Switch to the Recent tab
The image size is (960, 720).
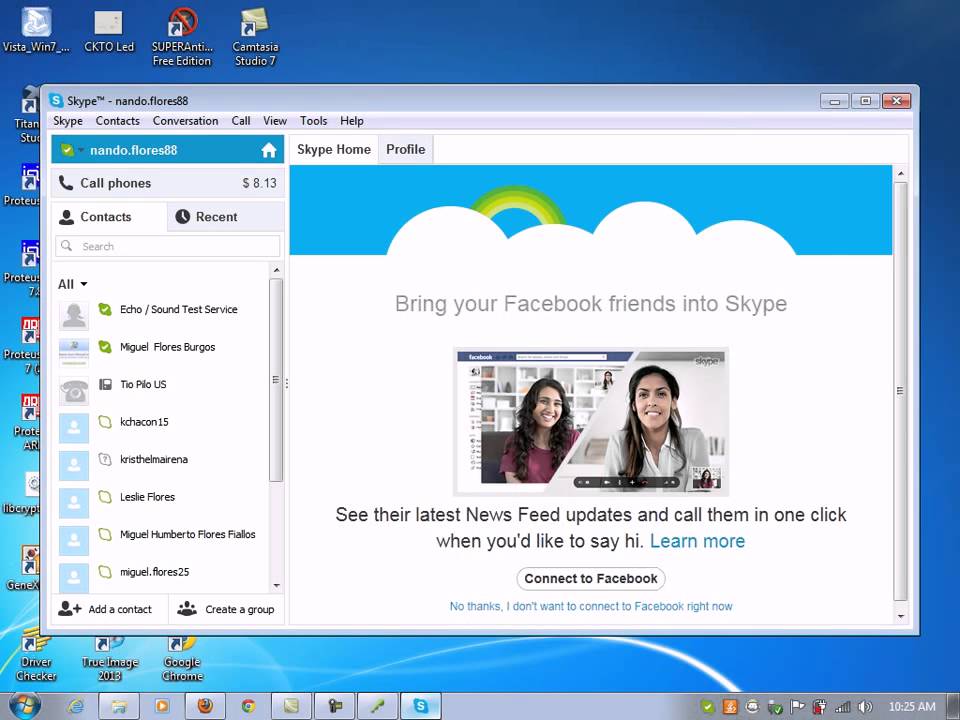[x=225, y=217]
